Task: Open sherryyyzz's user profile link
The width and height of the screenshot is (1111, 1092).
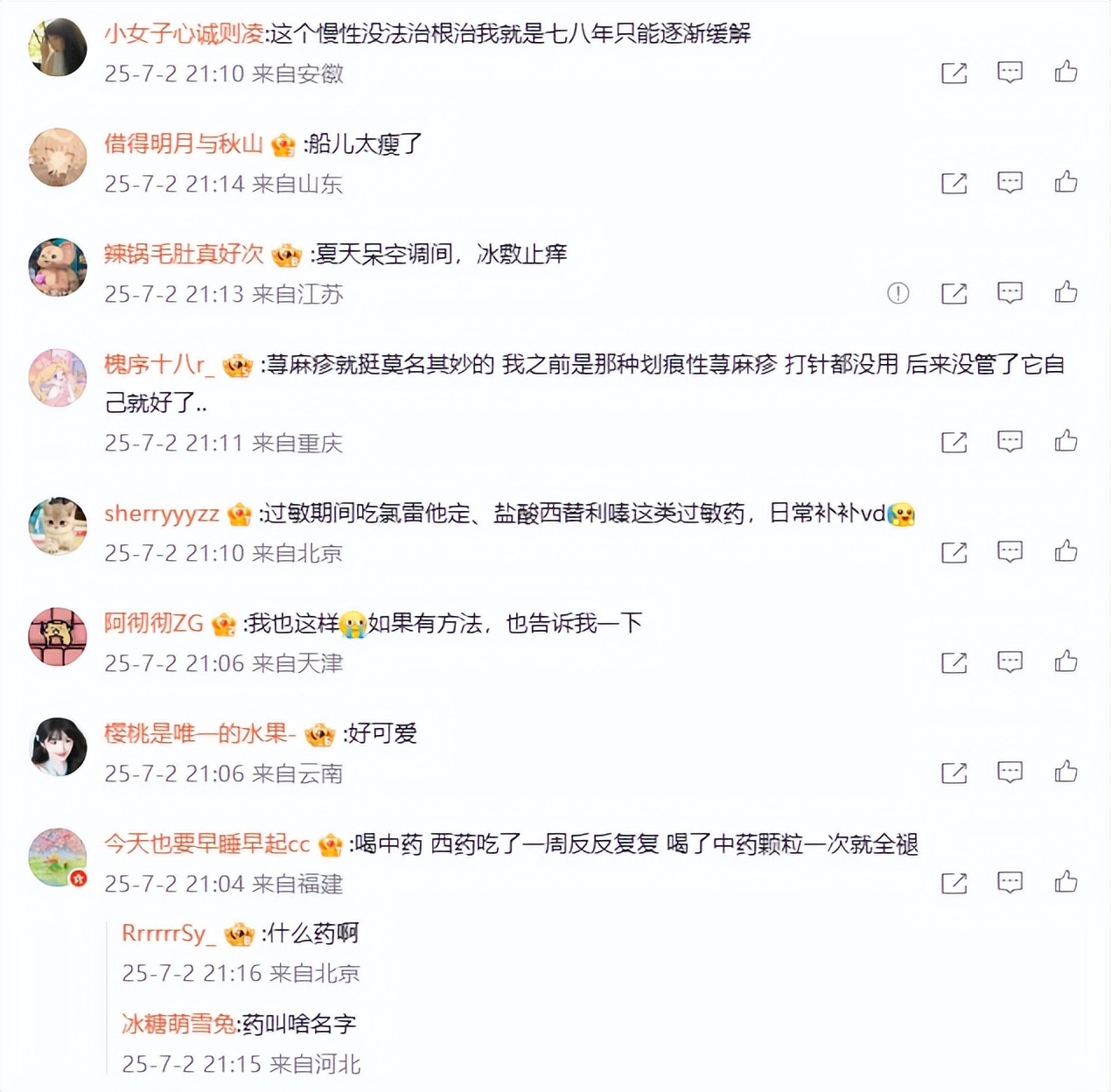Action: pyautogui.click(x=162, y=514)
